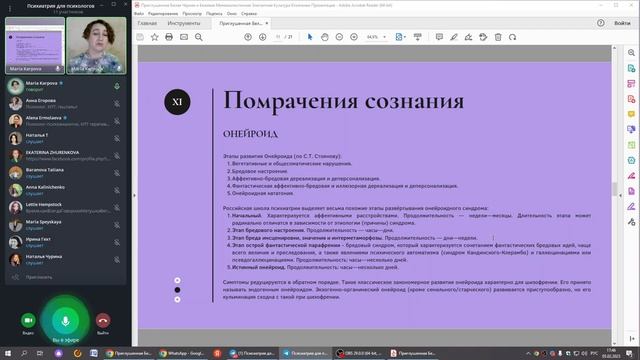
Task: Select participant Lettie Hempstock in the list
Action: pyautogui.click(x=65, y=207)
